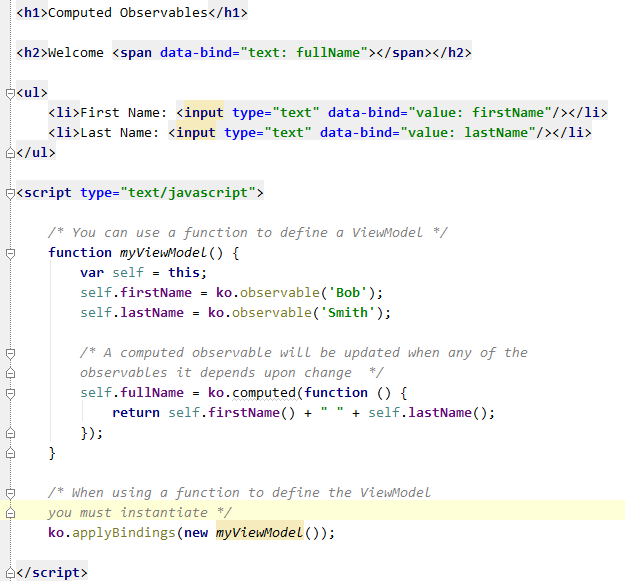Click the highlighted 'input' tag on the First Name line
The image size is (625, 581).
[204, 113]
